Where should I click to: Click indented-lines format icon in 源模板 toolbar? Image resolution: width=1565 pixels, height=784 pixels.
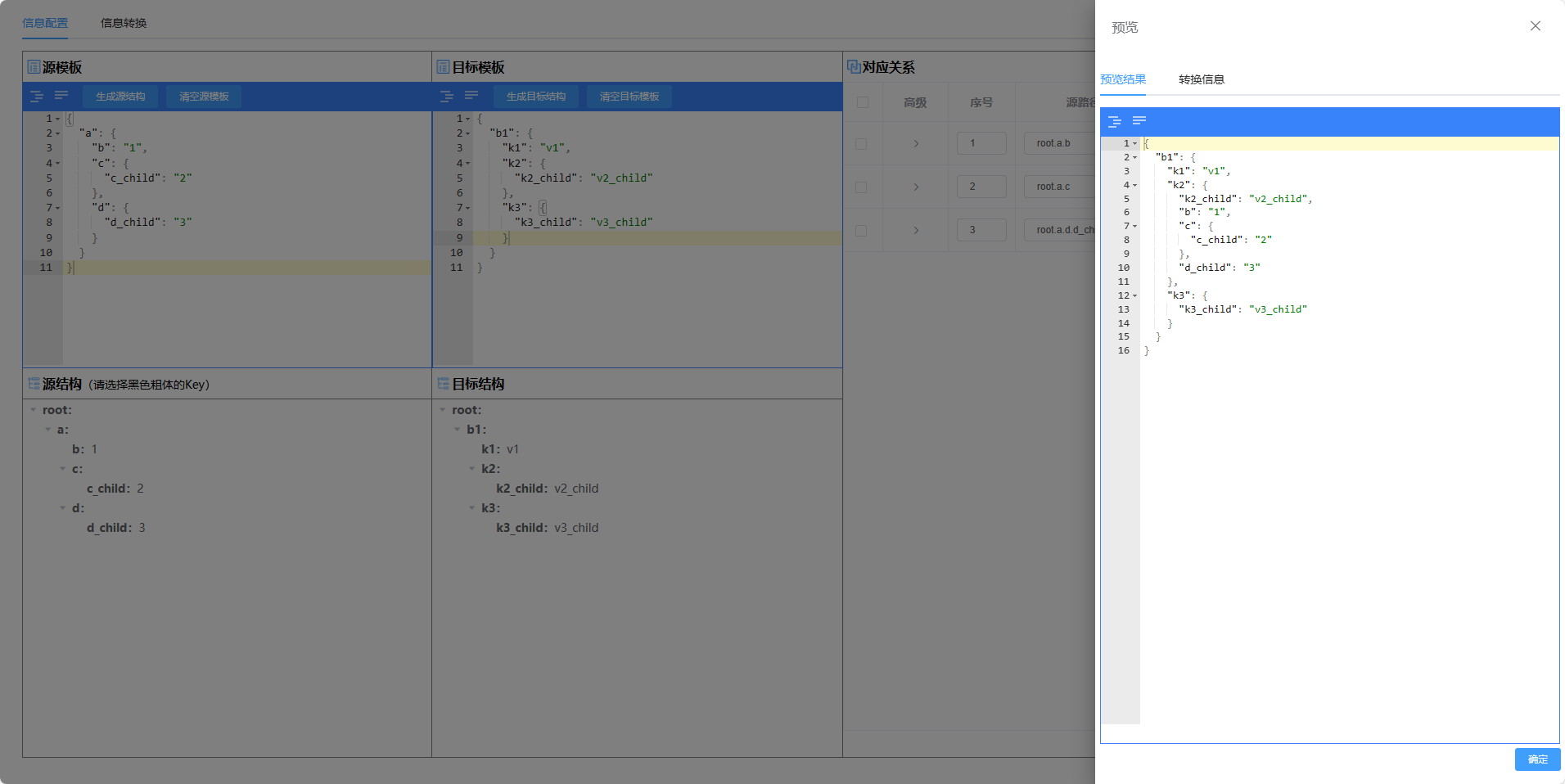(x=37, y=97)
